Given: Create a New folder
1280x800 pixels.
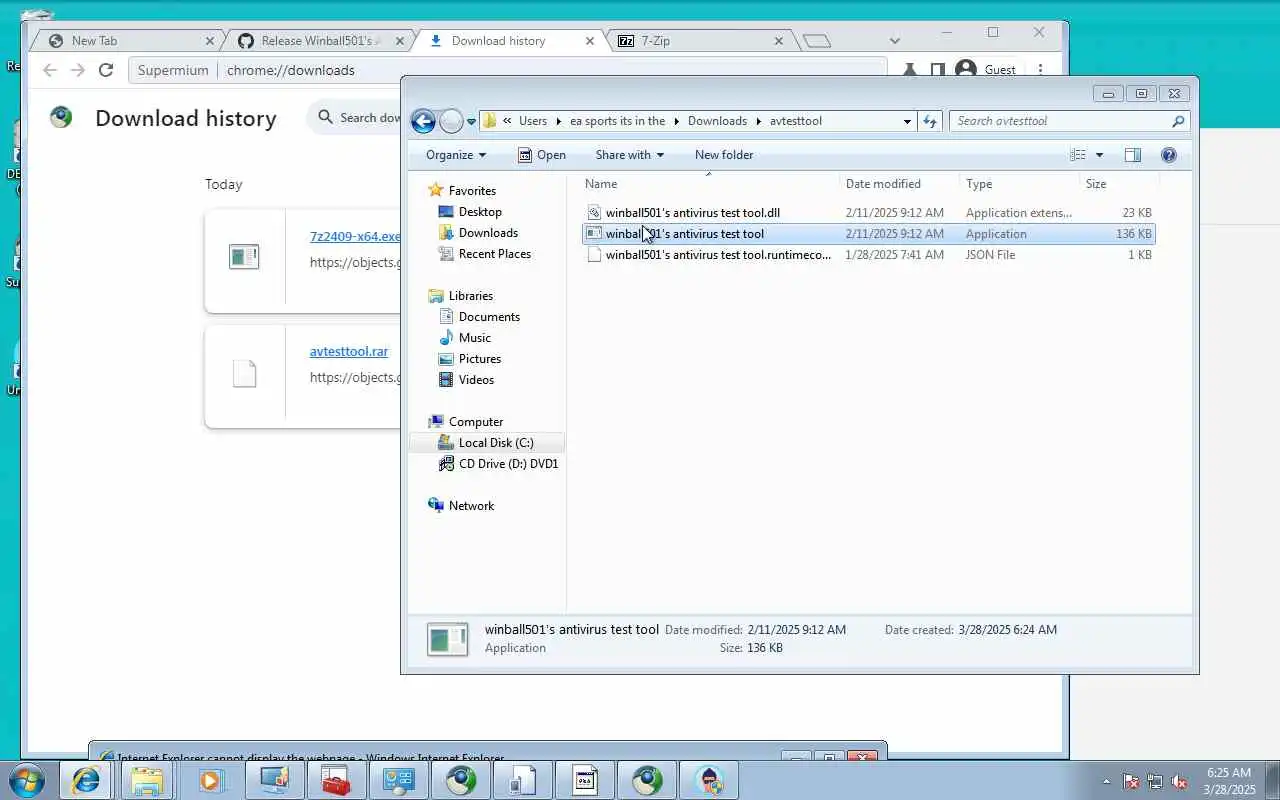Looking at the screenshot, I should (724, 155).
